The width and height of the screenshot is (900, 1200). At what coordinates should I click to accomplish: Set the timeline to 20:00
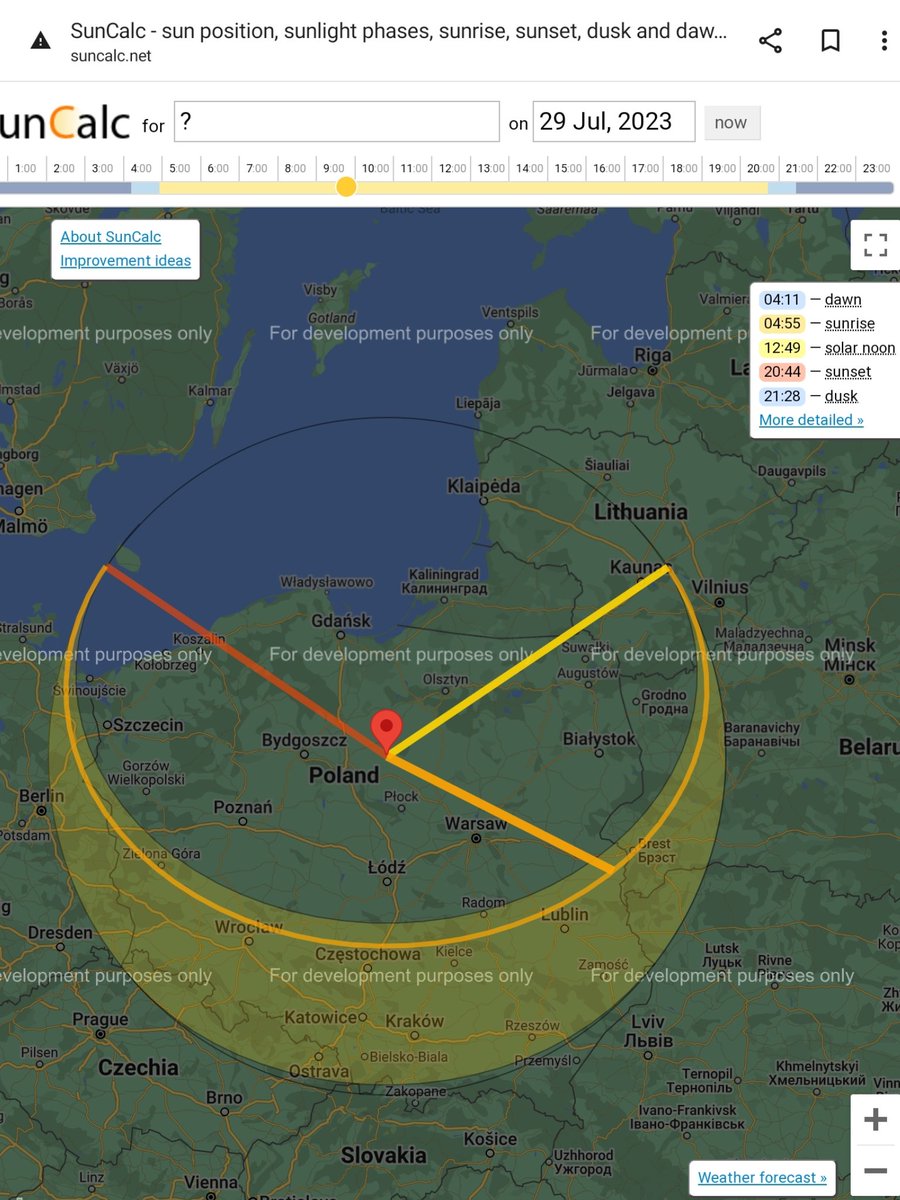tap(761, 168)
